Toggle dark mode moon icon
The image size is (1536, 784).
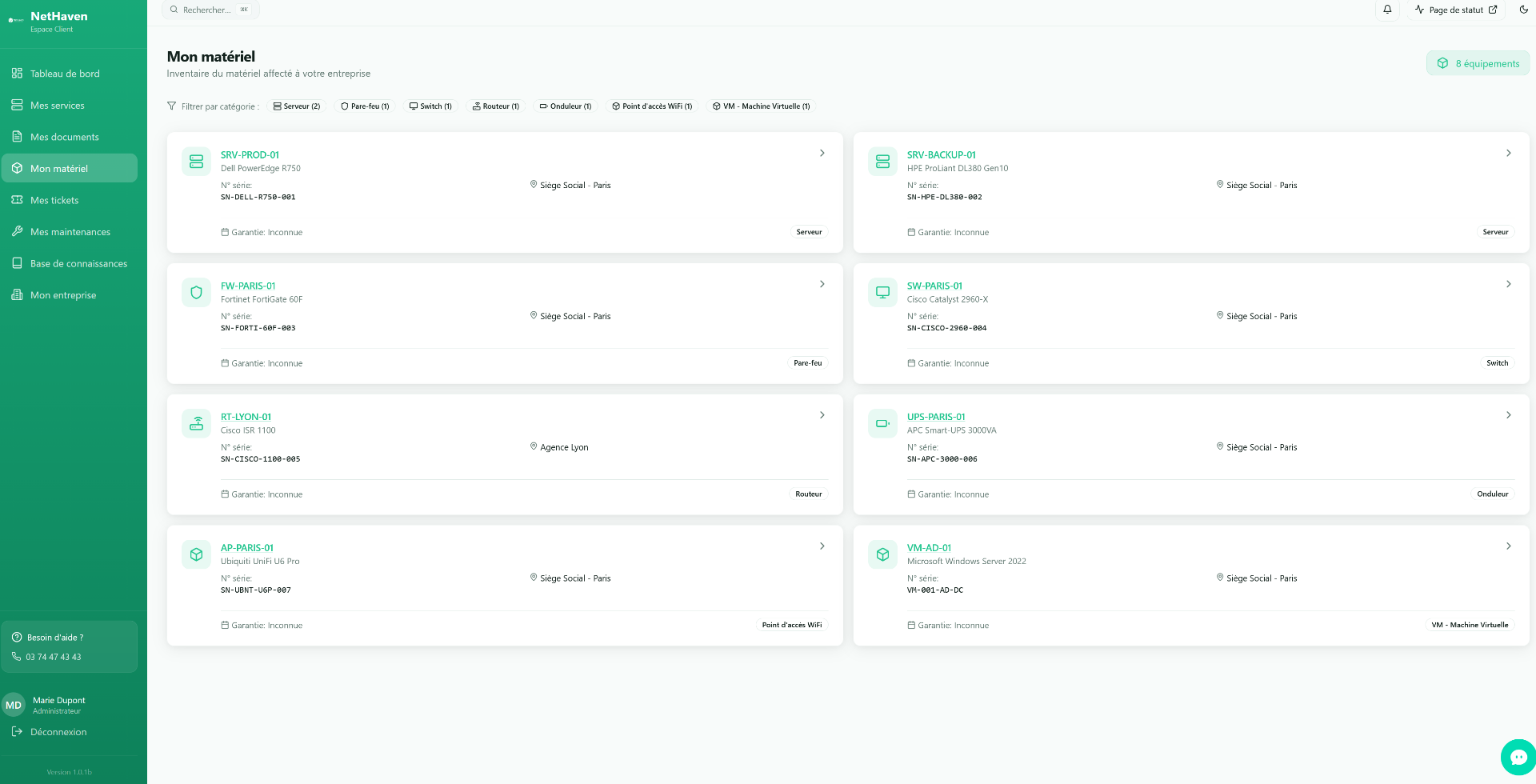click(1523, 10)
